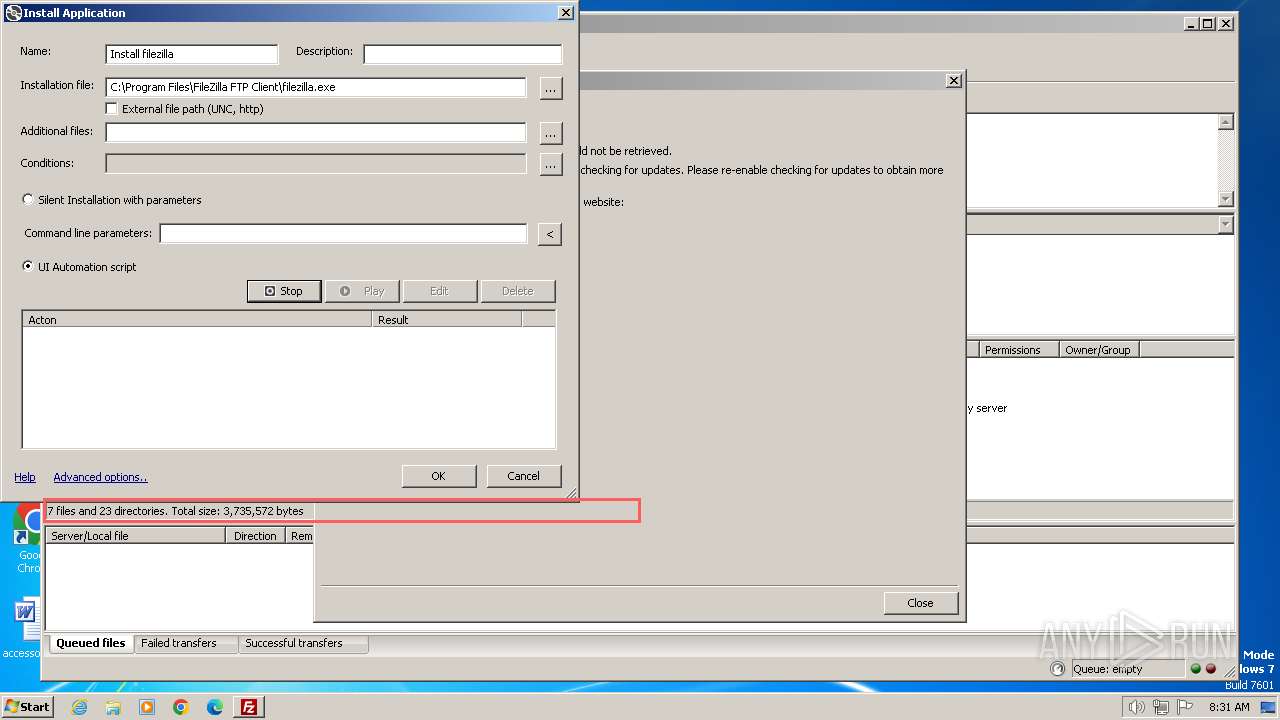
Task: Close the update dialog using X button
Action: pos(953,80)
